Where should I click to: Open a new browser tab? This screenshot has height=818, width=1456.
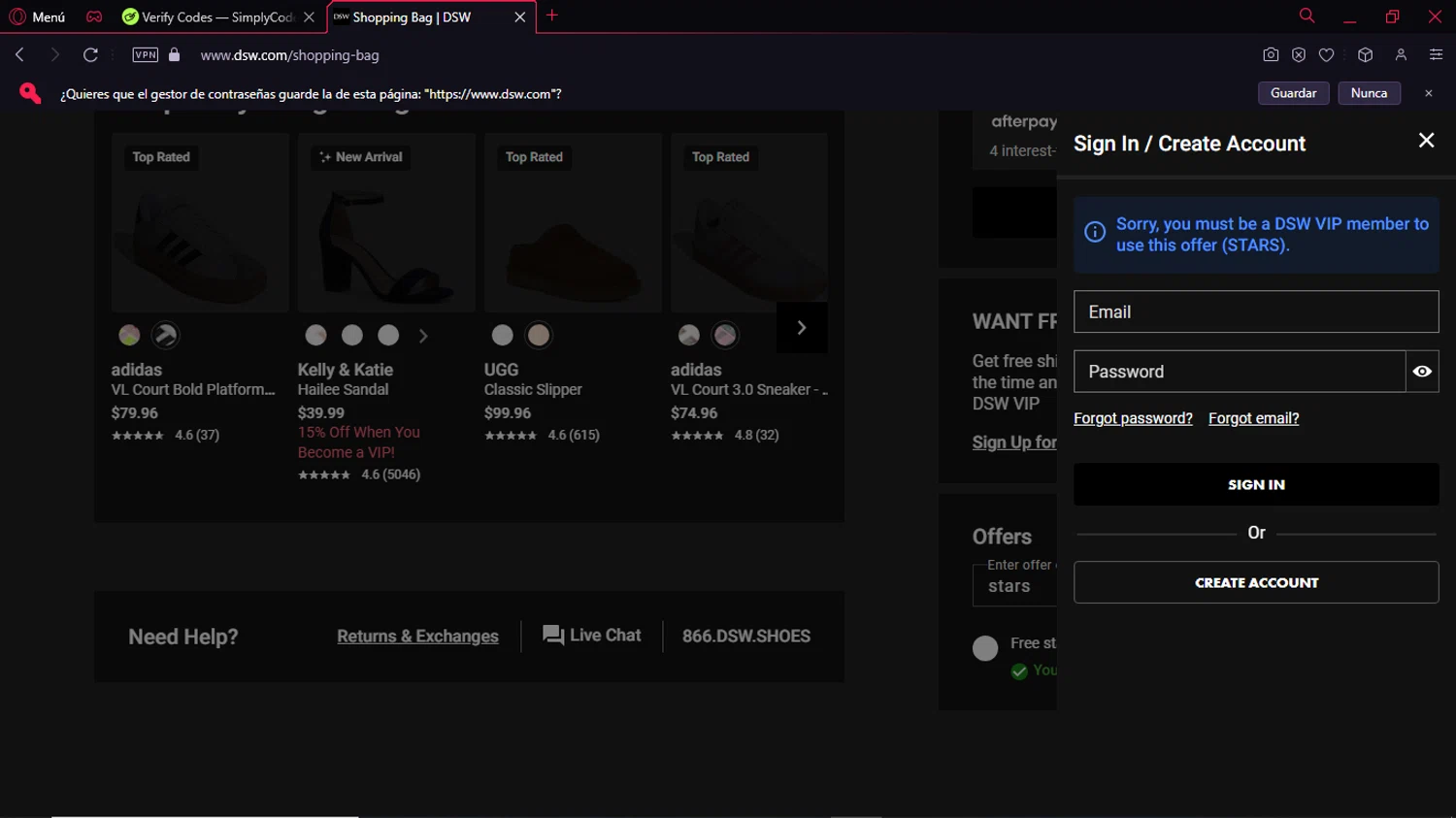552,16
